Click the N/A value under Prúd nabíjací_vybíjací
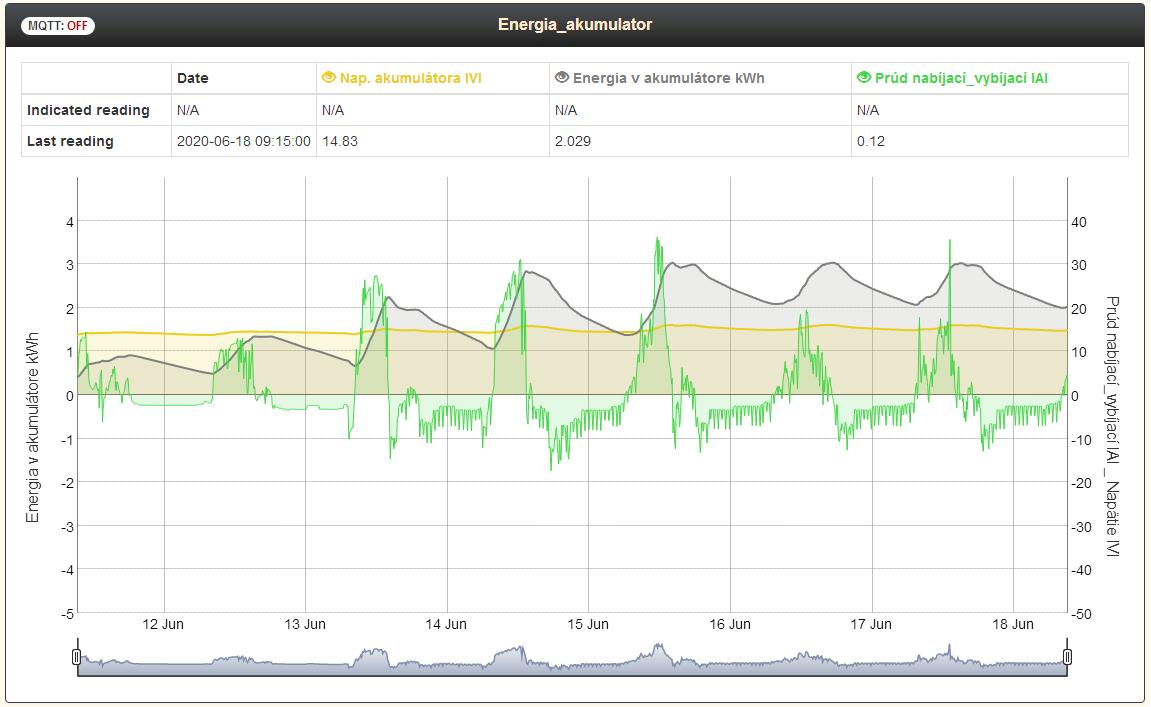 click(868, 110)
